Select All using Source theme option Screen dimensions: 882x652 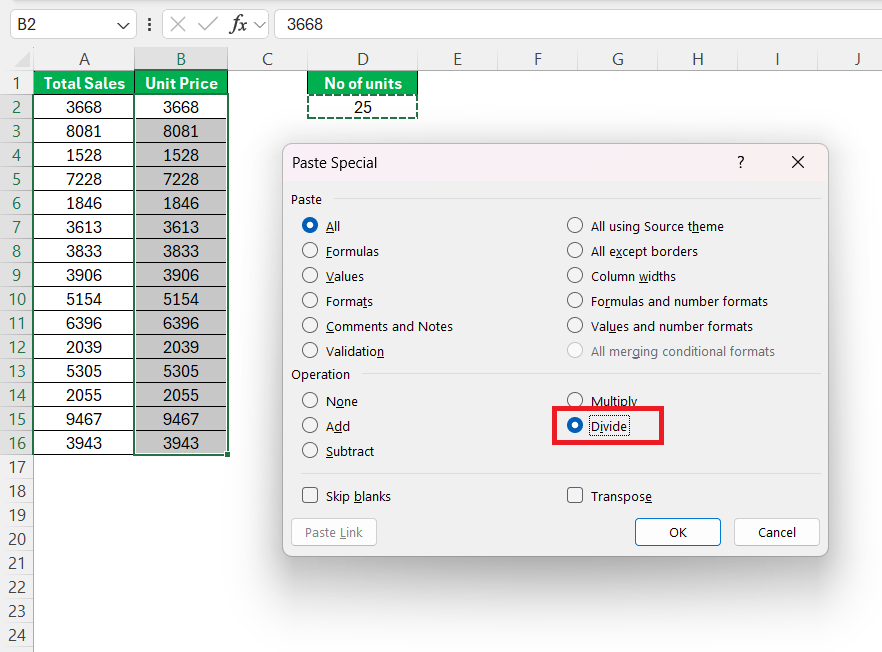point(575,226)
